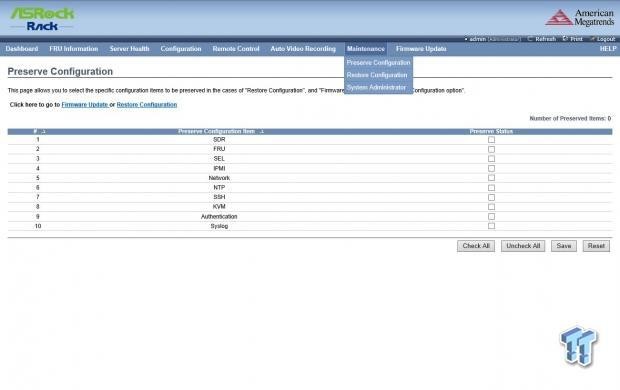Click the Print icon
This screenshot has height=390, width=620.
pos(565,39)
